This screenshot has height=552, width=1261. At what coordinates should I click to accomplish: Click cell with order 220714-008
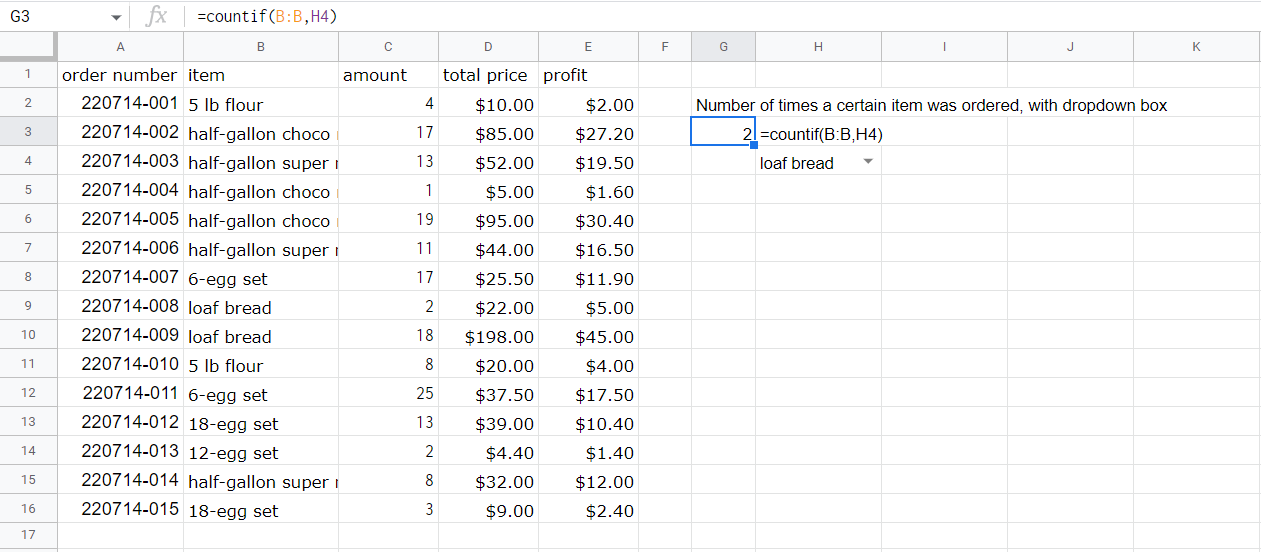click(120, 307)
